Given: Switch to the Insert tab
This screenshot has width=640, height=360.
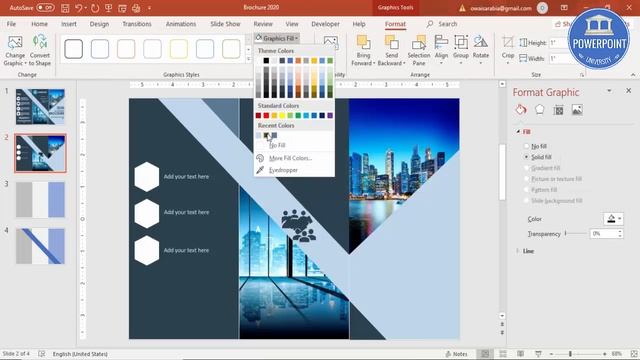Looking at the screenshot, I should [x=69, y=24].
